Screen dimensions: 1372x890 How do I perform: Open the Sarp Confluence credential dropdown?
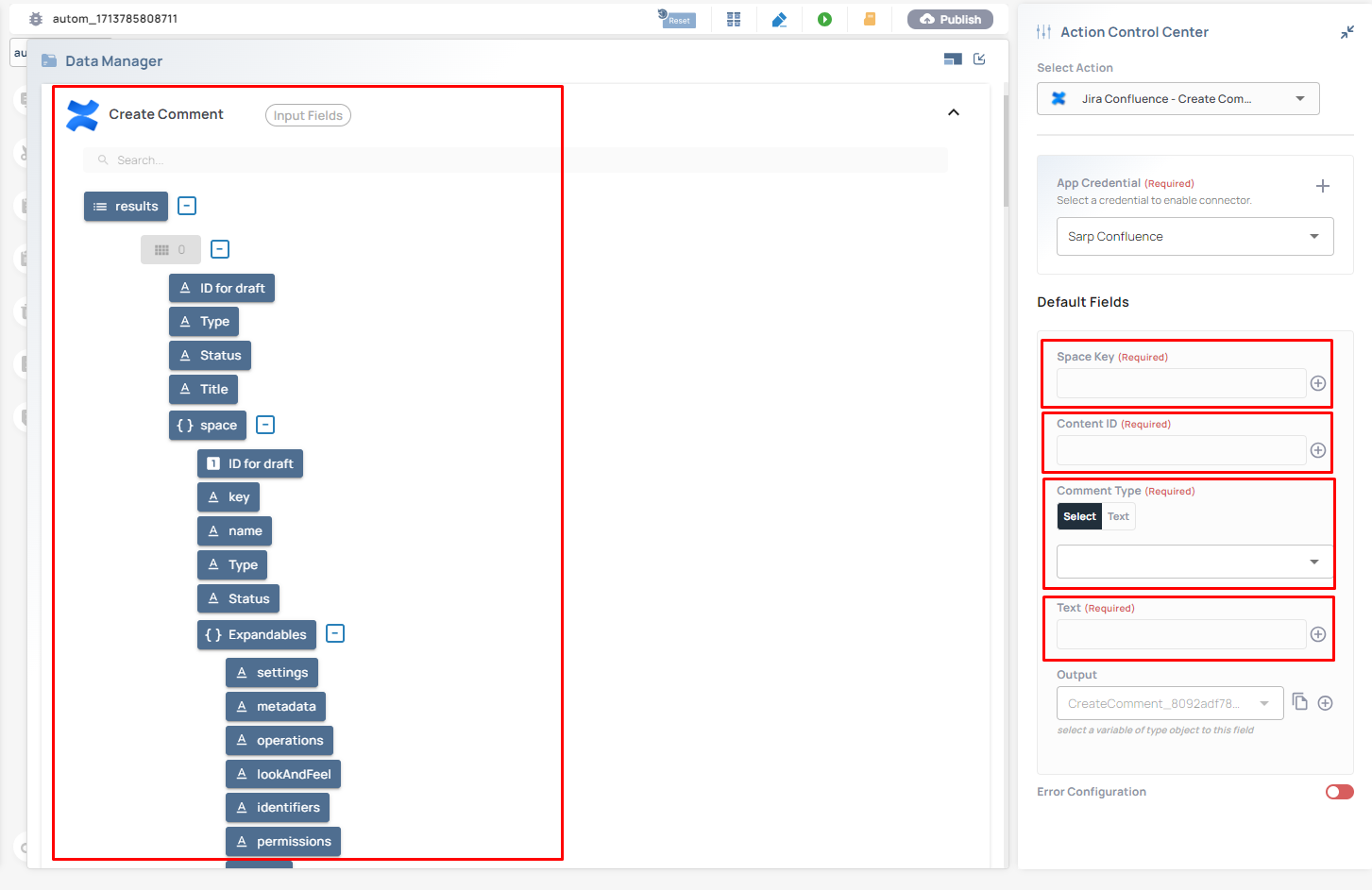[x=1194, y=237]
